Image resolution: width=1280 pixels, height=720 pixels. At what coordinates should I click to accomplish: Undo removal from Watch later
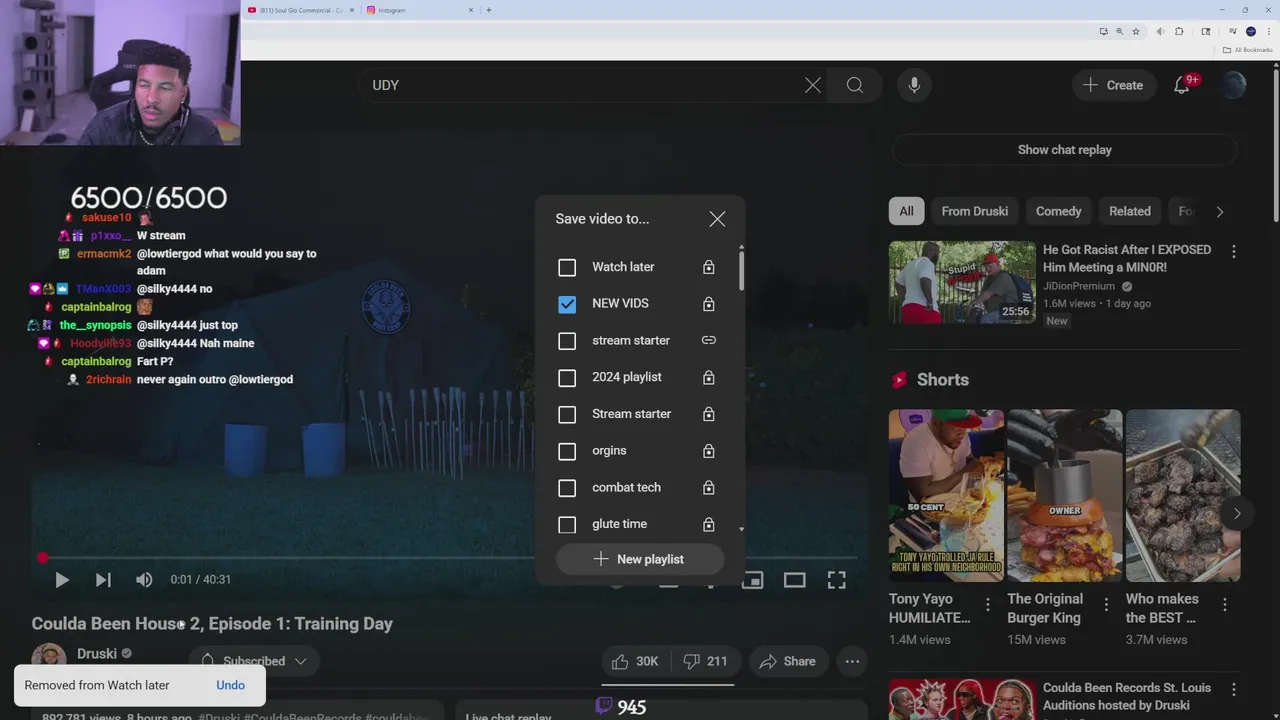pyautogui.click(x=230, y=685)
